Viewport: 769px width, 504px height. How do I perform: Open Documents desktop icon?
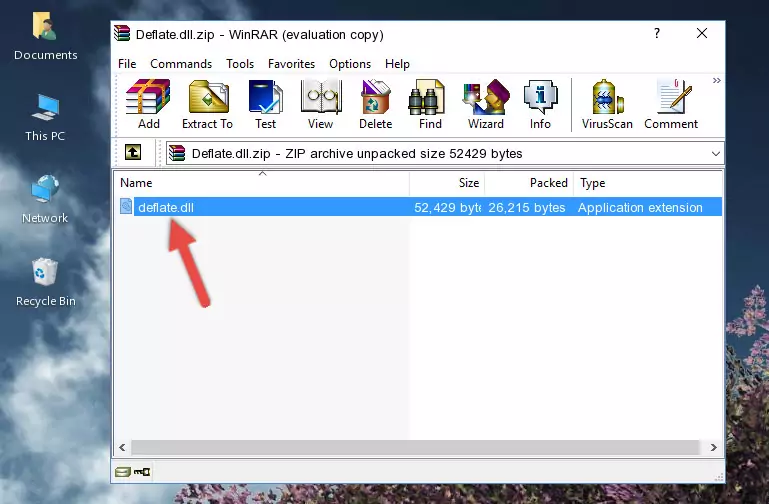tap(45, 37)
